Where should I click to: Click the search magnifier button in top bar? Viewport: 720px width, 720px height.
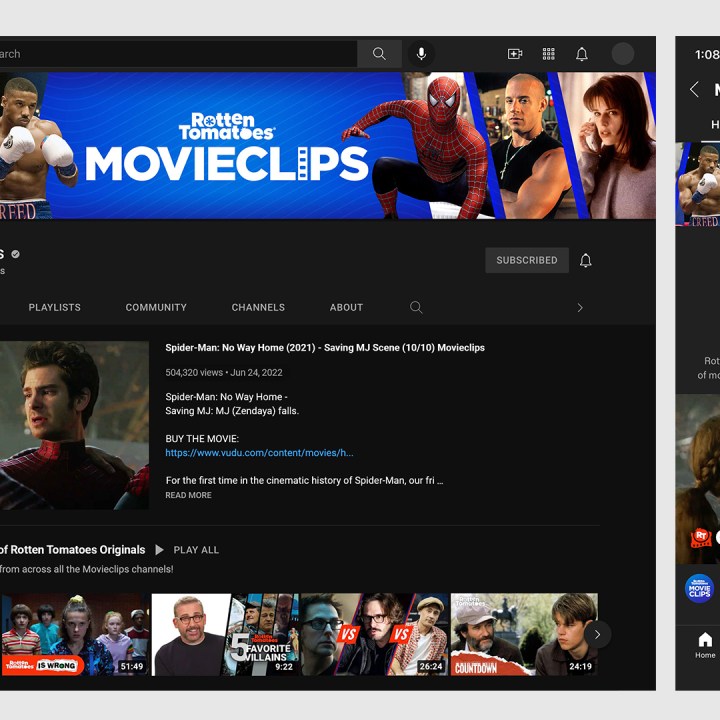[379, 54]
